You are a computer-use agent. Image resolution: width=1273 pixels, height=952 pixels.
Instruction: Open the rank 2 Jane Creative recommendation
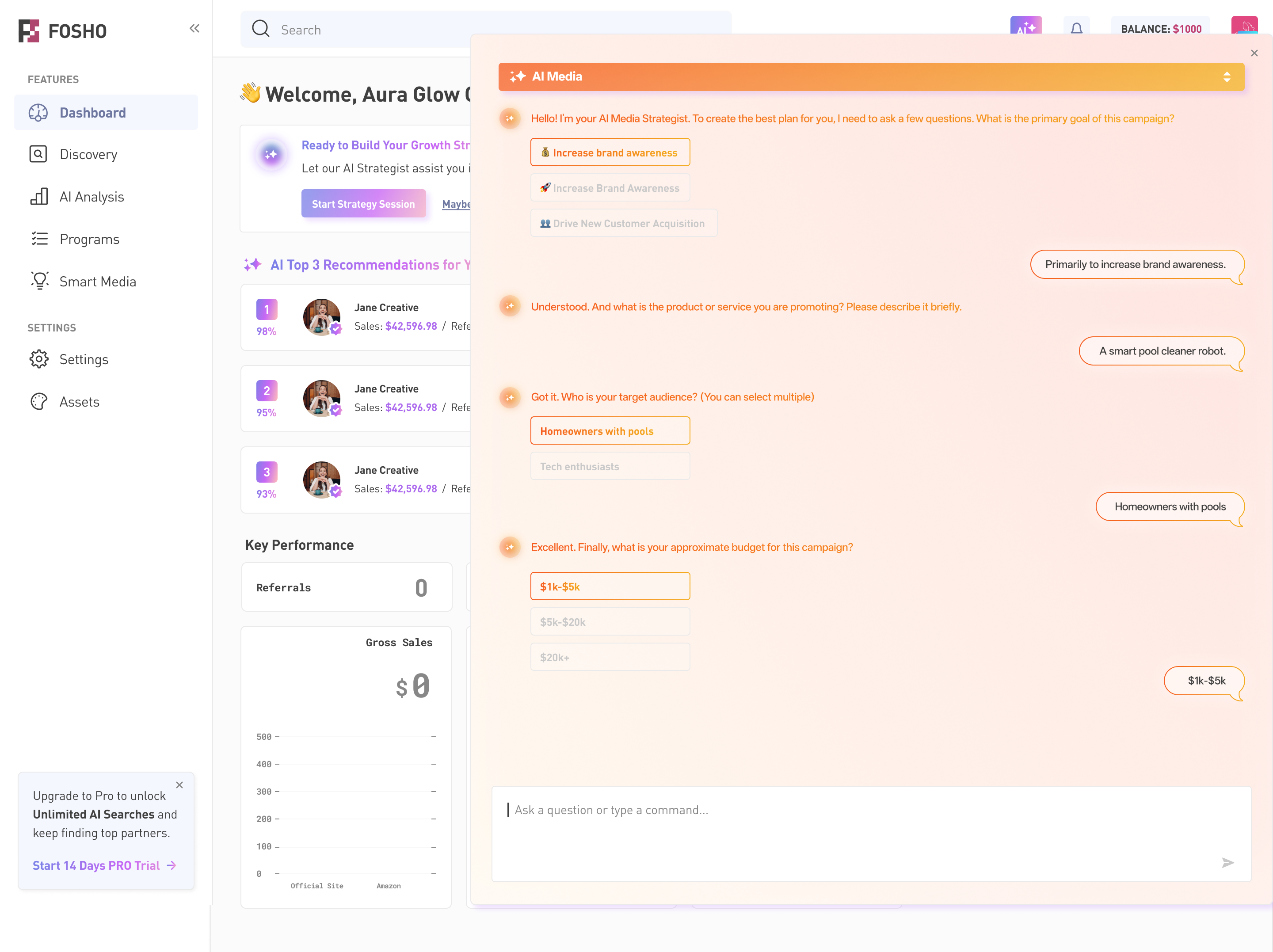pos(356,398)
